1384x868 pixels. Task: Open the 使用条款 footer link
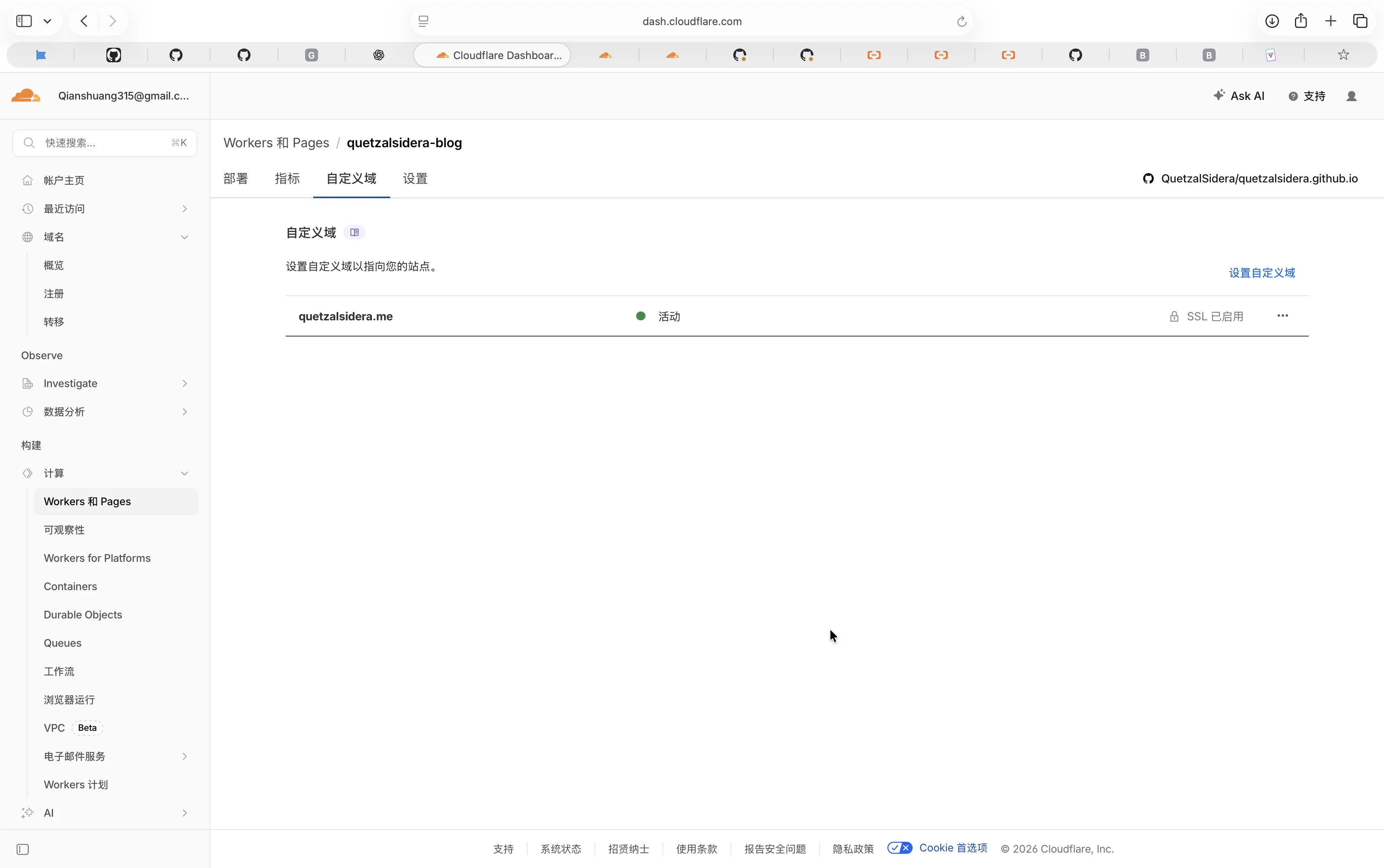coord(696,849)
